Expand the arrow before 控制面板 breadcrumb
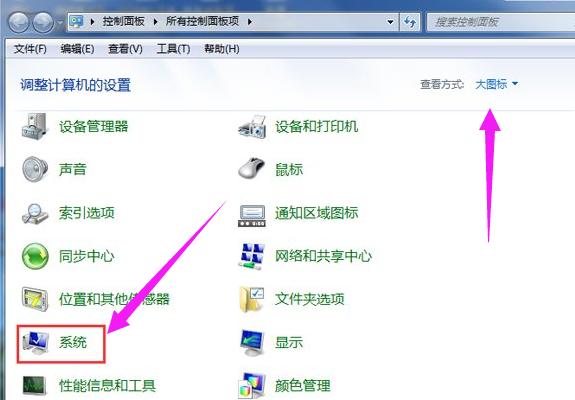 pyautogui.click(x=92, y=22)
